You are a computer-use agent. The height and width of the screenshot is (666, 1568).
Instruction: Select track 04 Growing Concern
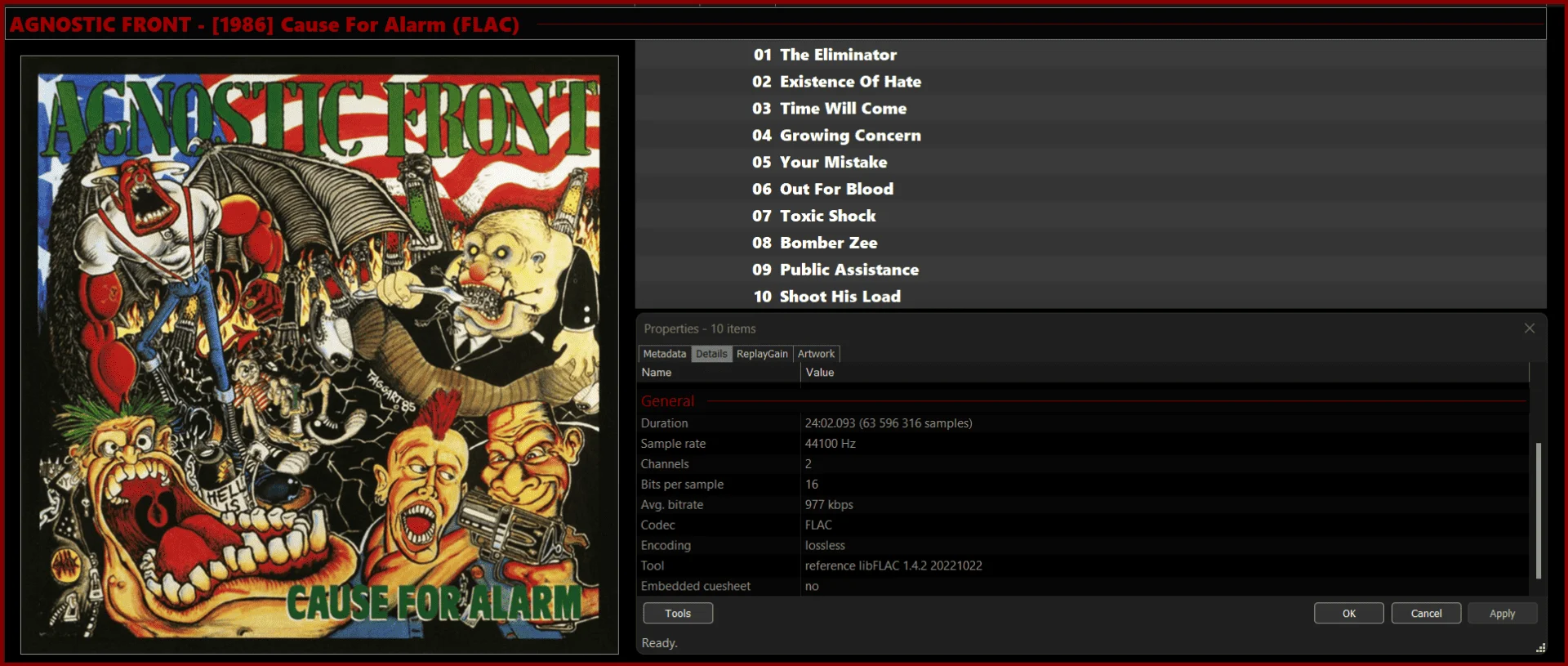point(1090,136)
